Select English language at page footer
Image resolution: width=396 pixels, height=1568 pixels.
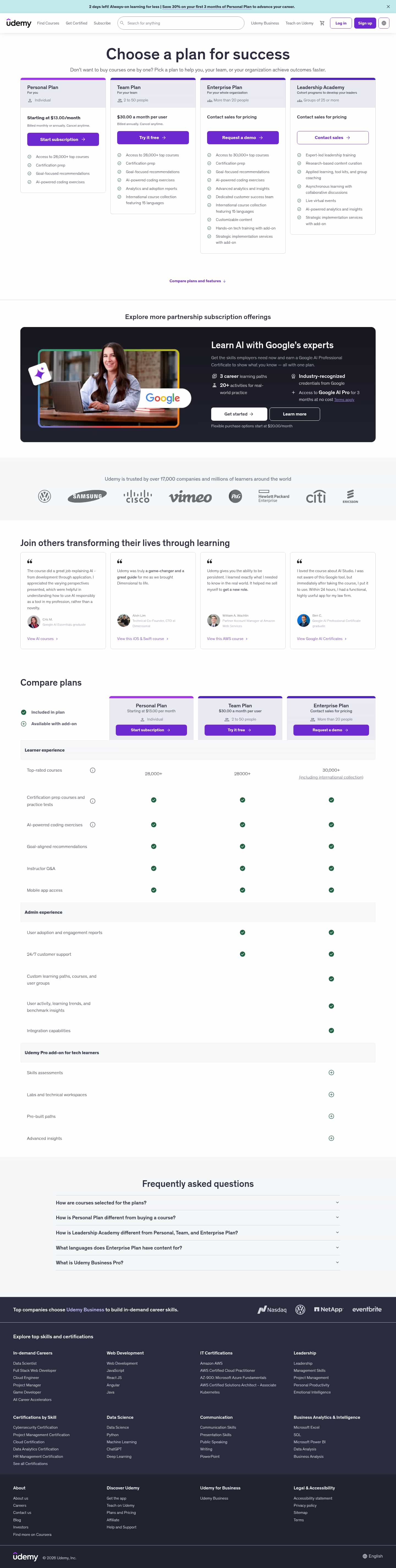point(373,1556)
